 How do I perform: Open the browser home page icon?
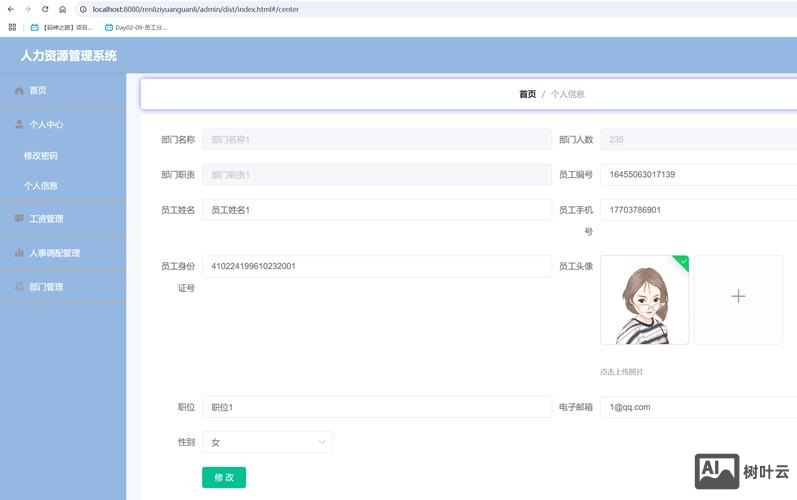point(63,9)
